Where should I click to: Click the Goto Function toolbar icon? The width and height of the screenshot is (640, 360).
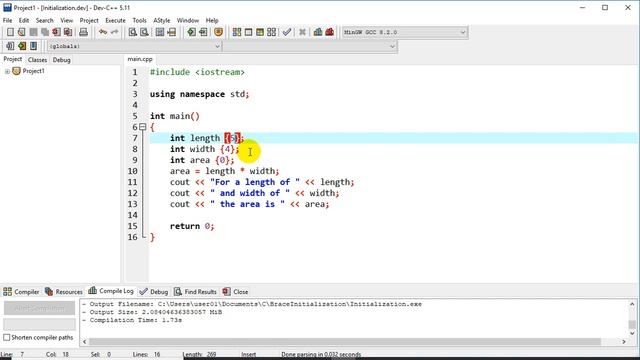coord(160,32)
